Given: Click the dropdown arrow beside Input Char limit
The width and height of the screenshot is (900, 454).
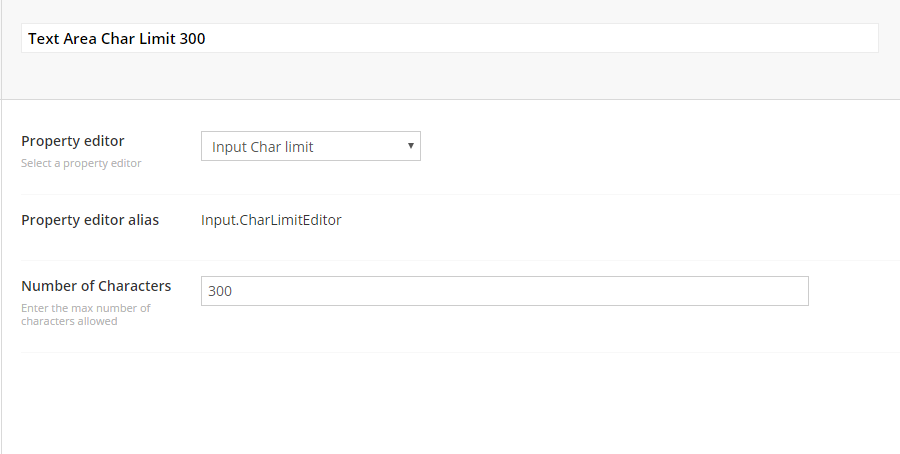Looking at the screenshot, I should tap(410, 146).
